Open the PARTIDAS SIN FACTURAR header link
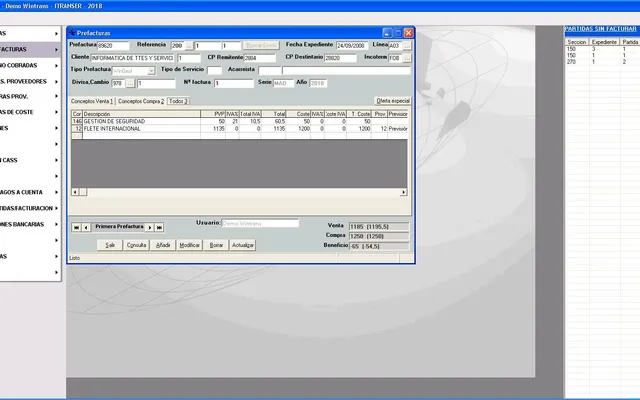This screenshot has width=640, height=400. coord(600,29)
